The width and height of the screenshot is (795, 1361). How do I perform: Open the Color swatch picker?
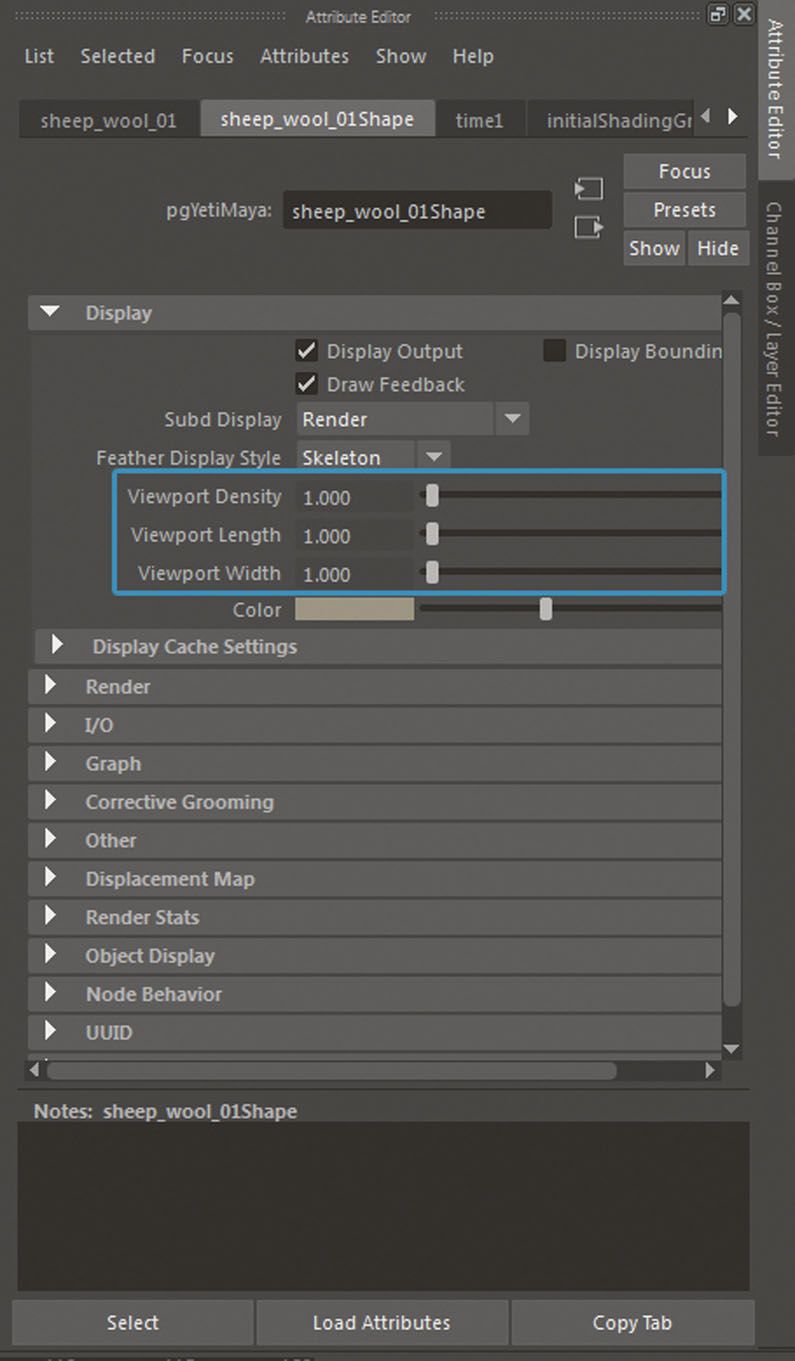point(354,609)
